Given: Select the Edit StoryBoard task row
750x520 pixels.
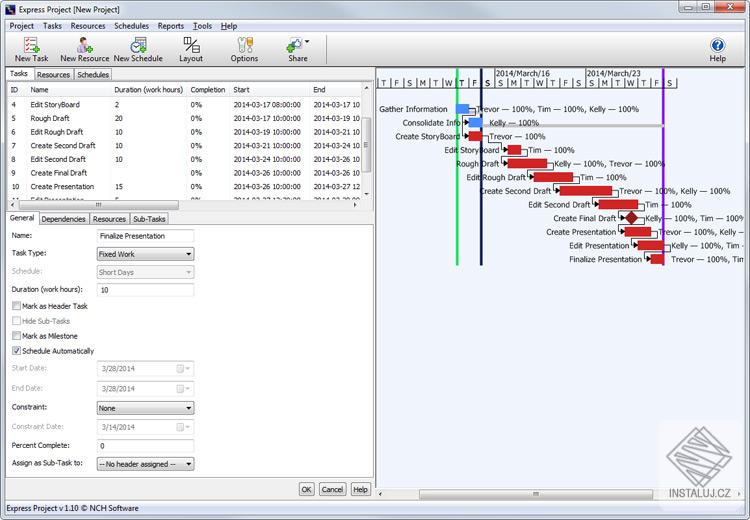Looking at the screenshot, I should (x=185, y=104).
